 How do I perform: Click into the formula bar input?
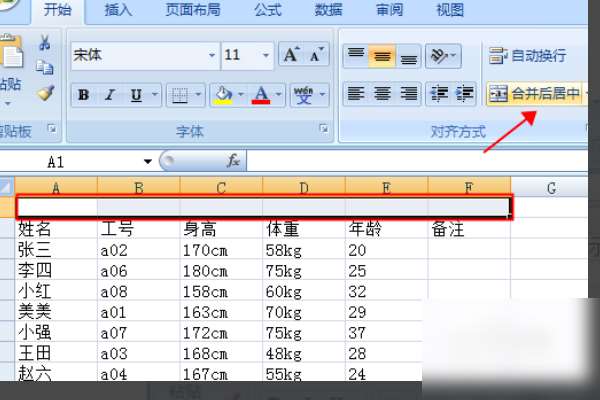click(417, 162)
